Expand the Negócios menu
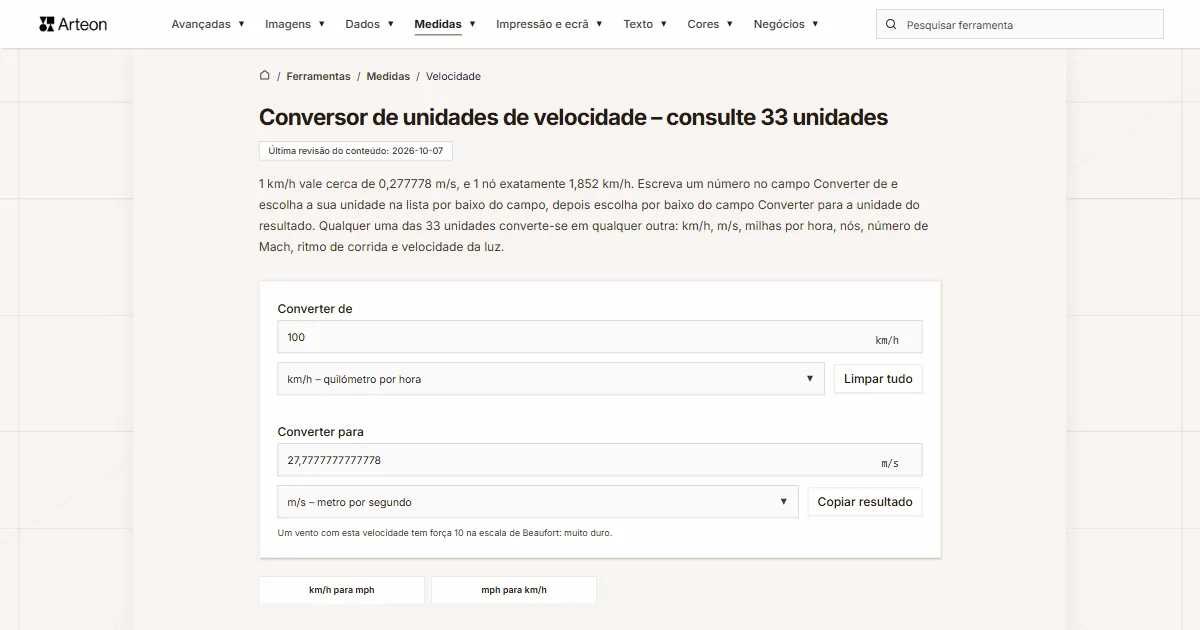 pos(786,24)
